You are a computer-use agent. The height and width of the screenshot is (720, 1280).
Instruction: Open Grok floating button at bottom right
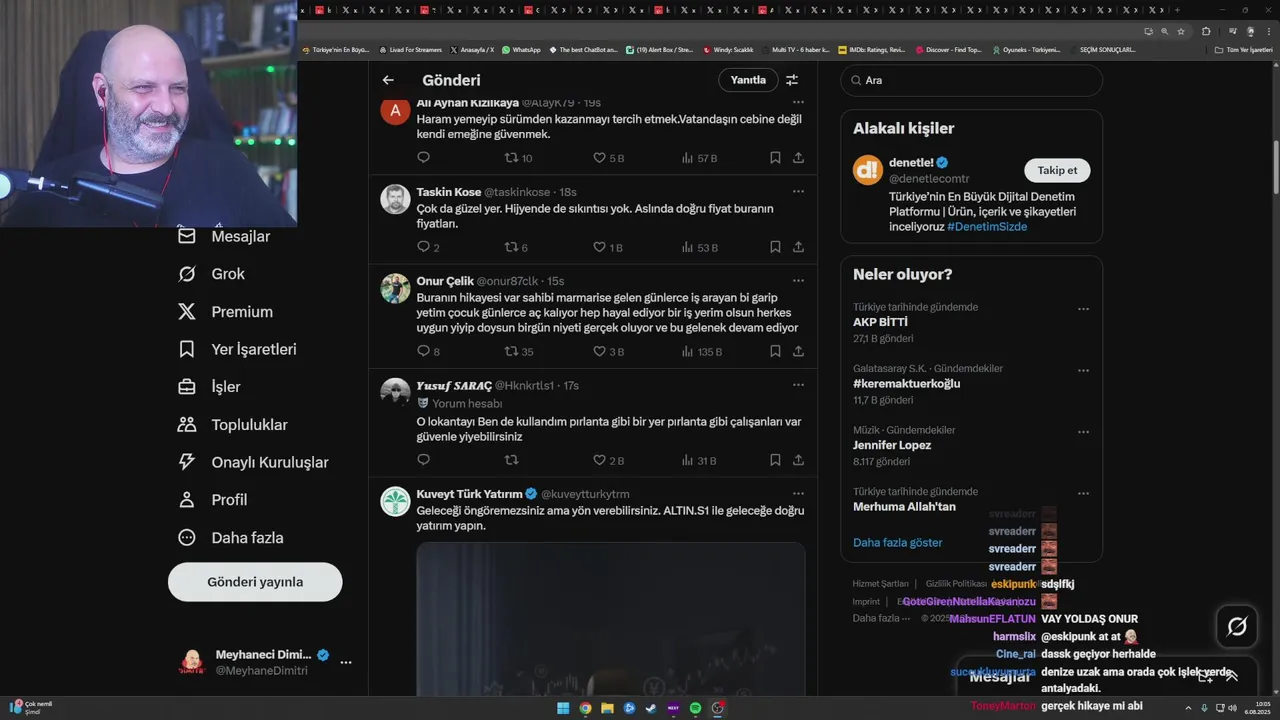(1237, 627)
